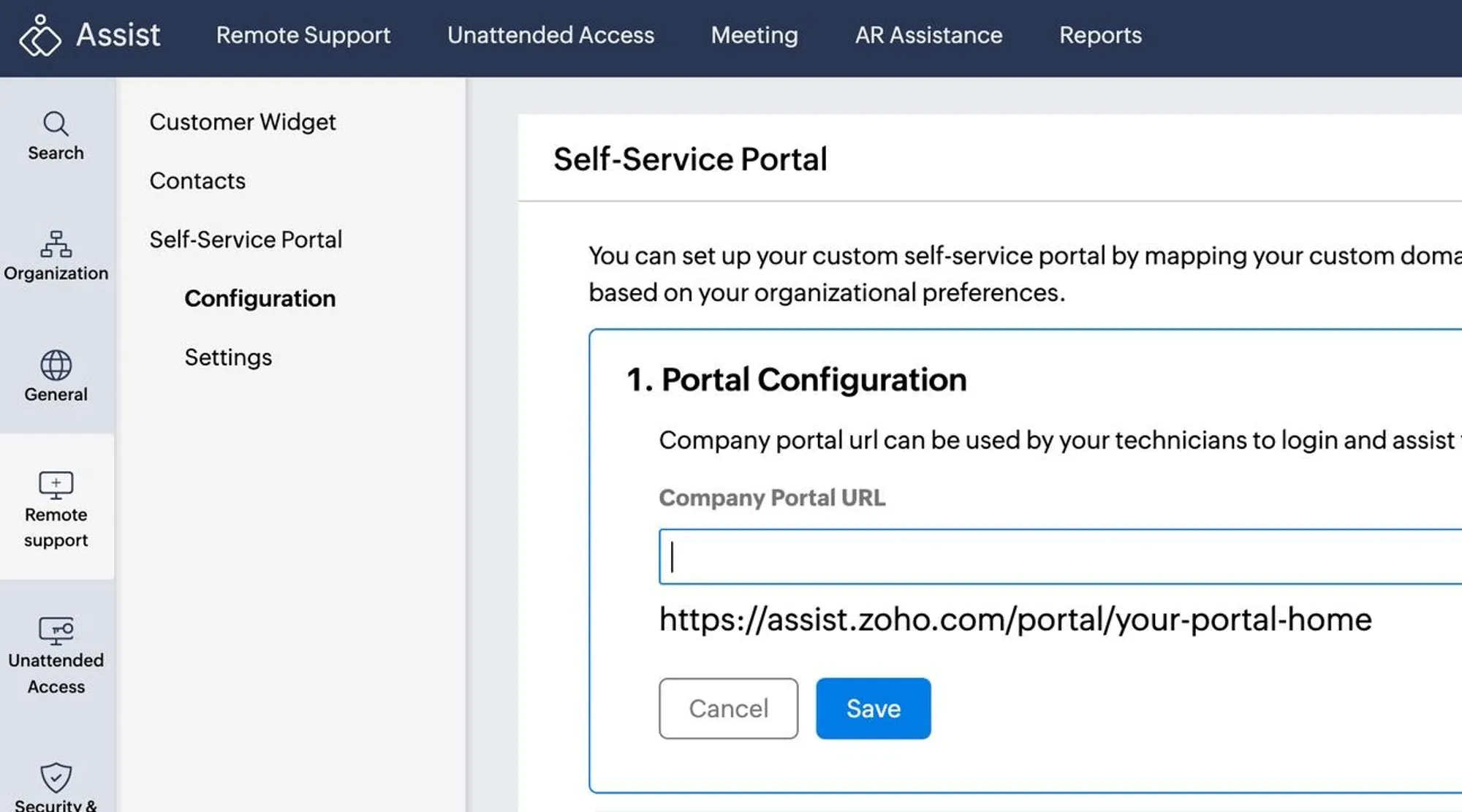The image size is (1462, 812).
Task: Click the Security shield icon
Action: click(x=56, y=778)
